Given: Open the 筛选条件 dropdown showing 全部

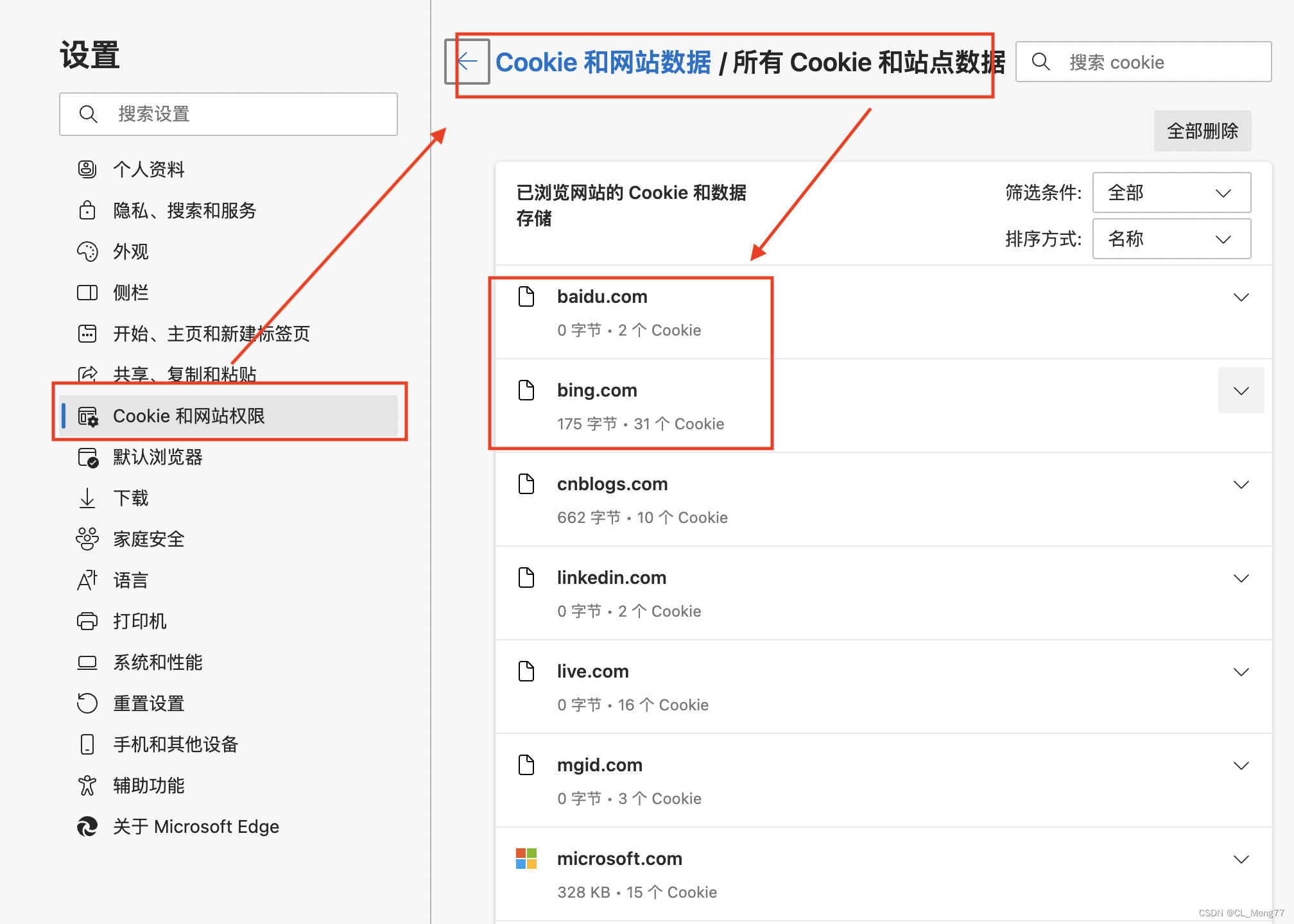Looking at the screenshot, I should [x=1171, y=193].
